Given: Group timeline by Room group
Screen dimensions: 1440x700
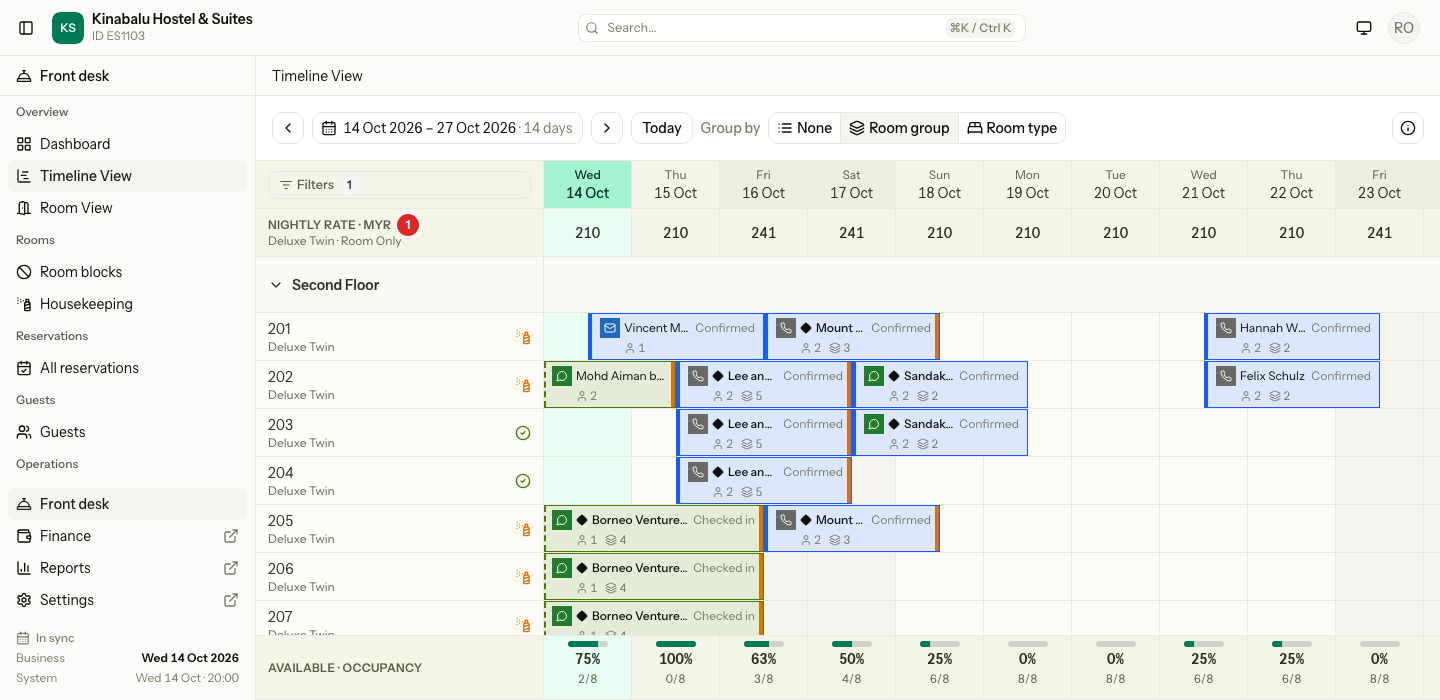Looking at the screenshot, I should 899,128.
